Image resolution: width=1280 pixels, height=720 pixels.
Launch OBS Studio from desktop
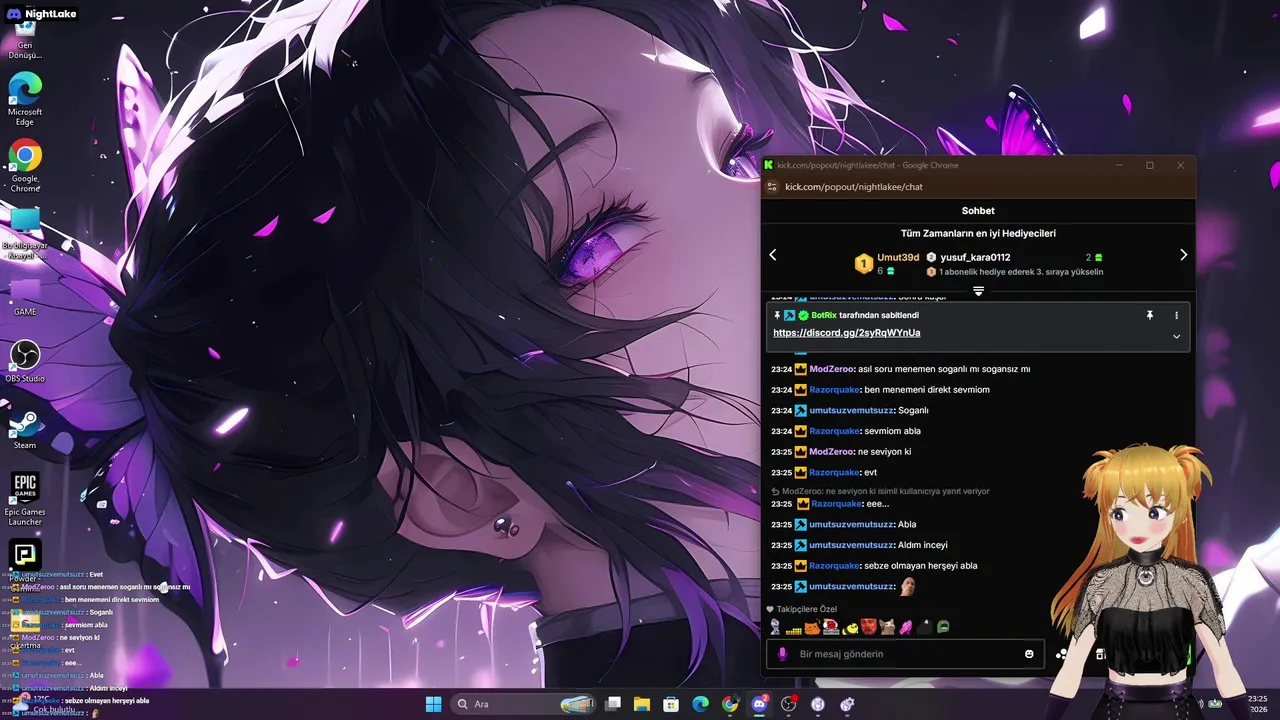click(x=25, y=361)
